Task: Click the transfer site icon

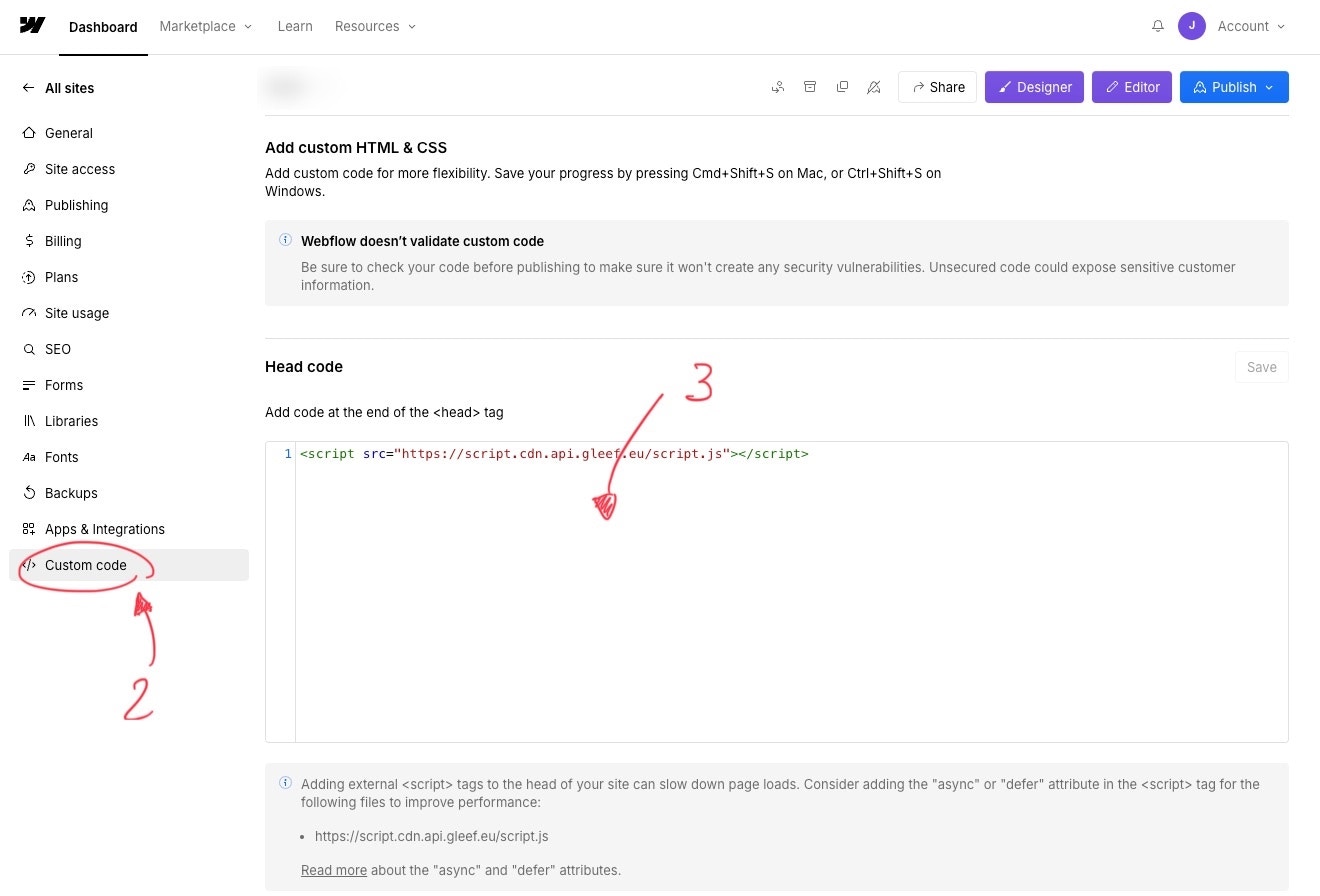Action: point(778,87)
